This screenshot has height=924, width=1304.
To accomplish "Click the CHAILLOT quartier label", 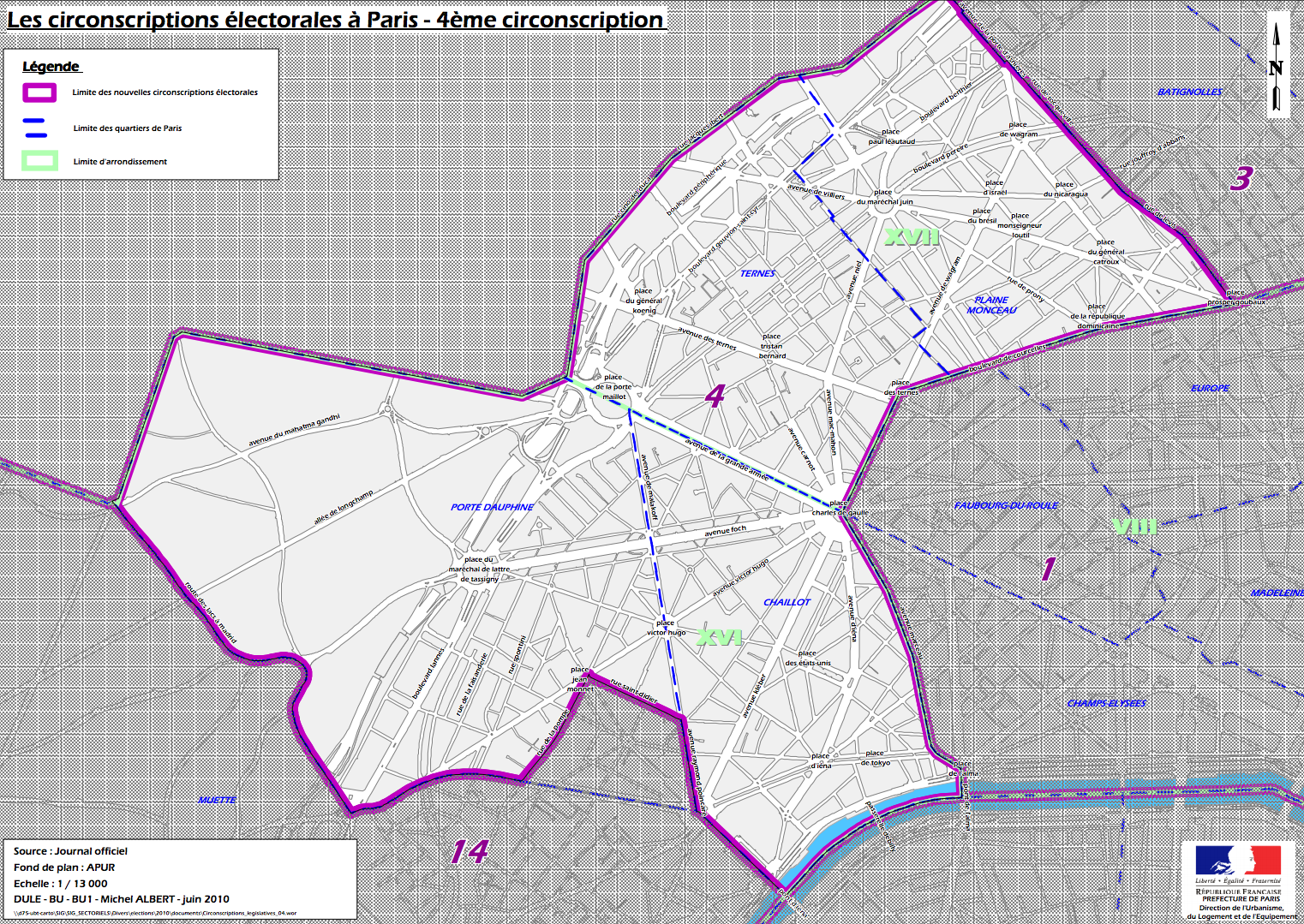I will click(x=787, y=602).
